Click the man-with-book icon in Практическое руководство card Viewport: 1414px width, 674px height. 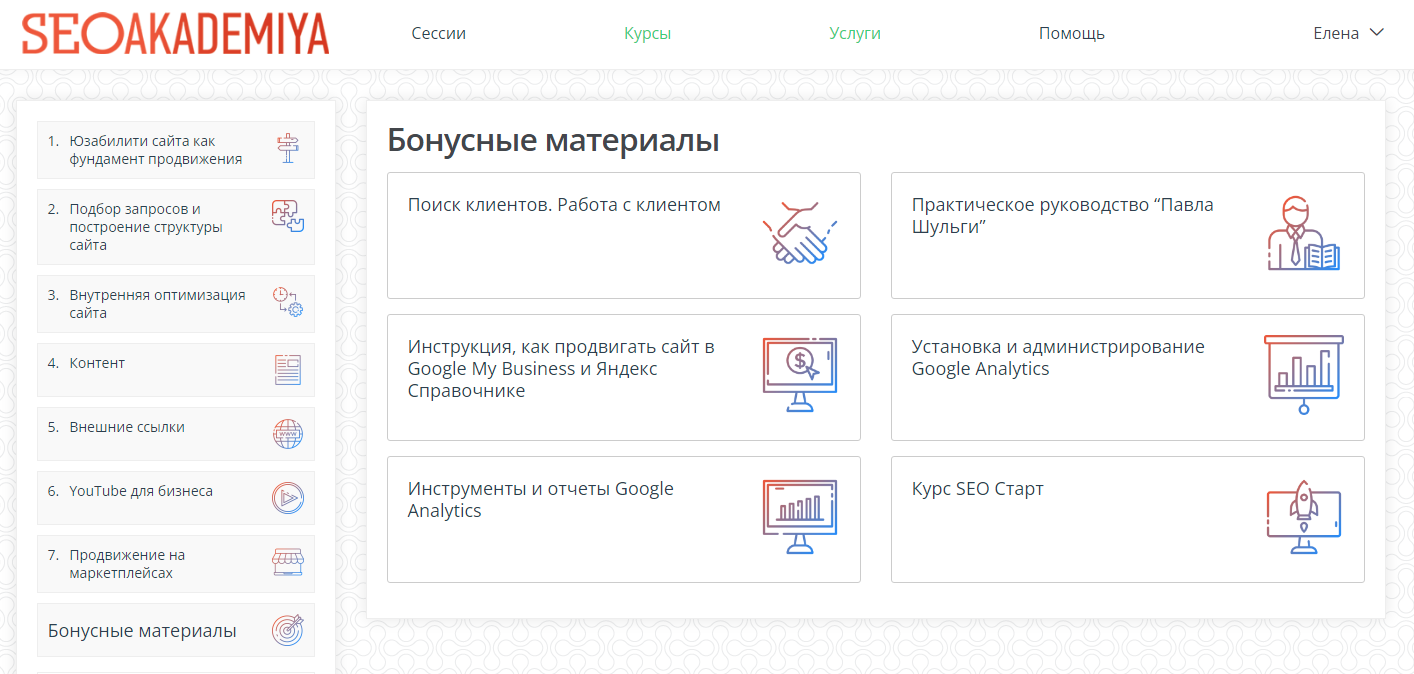tap(1303, 234)
